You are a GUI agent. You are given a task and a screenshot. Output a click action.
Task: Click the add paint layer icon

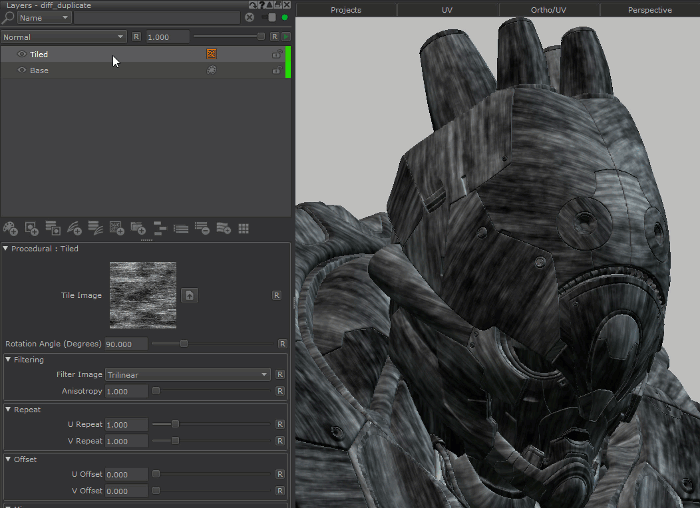tap(11, 229)
